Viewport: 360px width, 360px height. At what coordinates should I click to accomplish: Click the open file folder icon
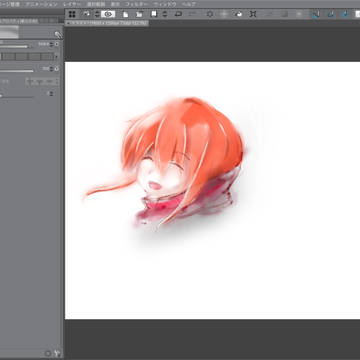139,14
